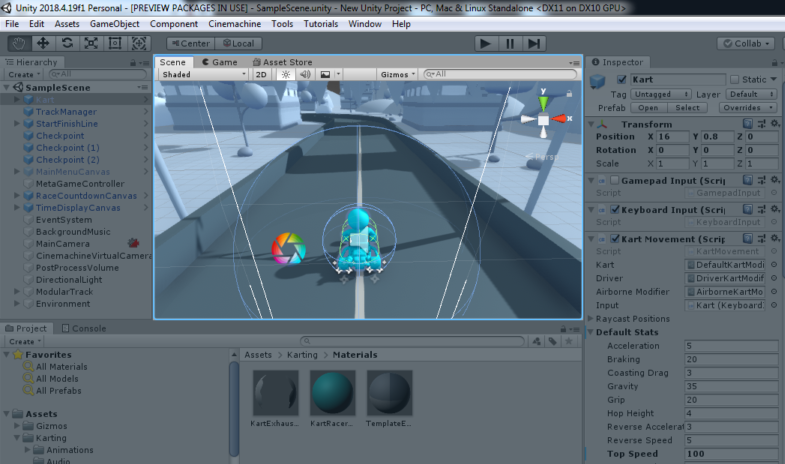Click the prefab Open button

click(648, 108)
